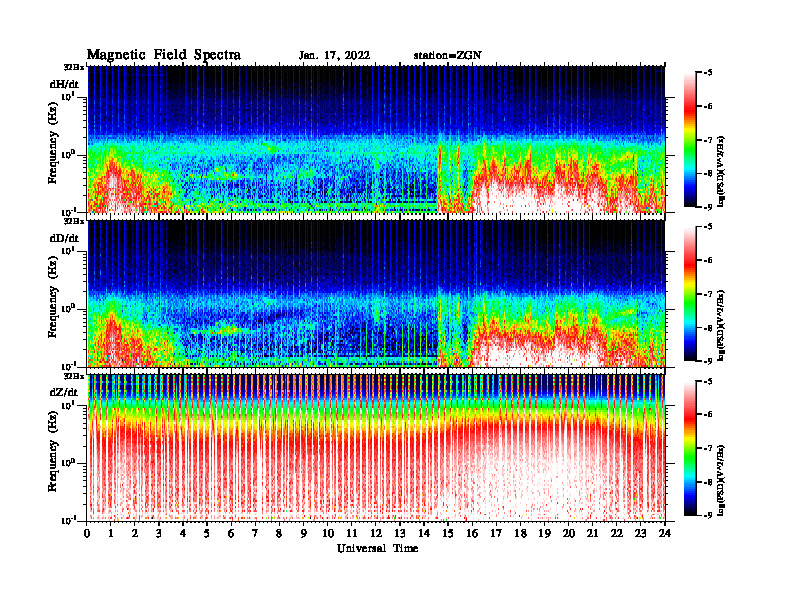Click the "Magnetic Field Spectra" title

(x=164, y=55)
